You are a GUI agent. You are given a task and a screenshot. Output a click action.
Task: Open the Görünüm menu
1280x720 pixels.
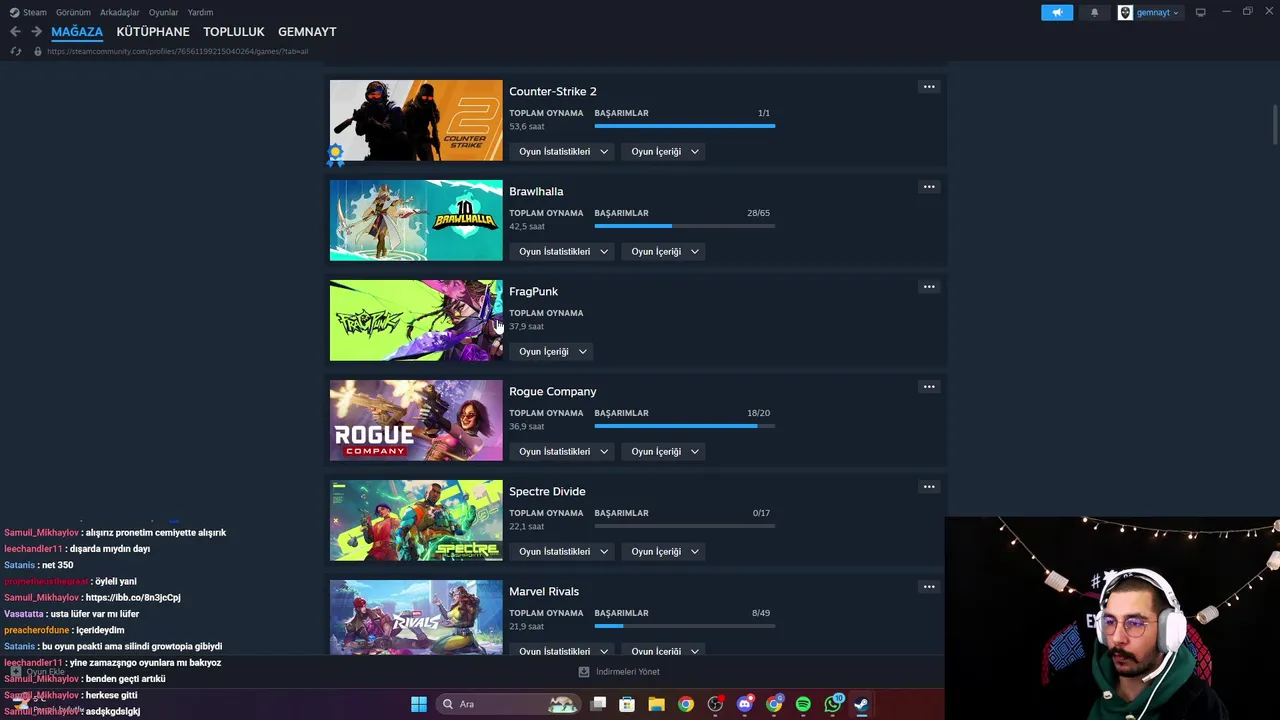coord(73,12)
